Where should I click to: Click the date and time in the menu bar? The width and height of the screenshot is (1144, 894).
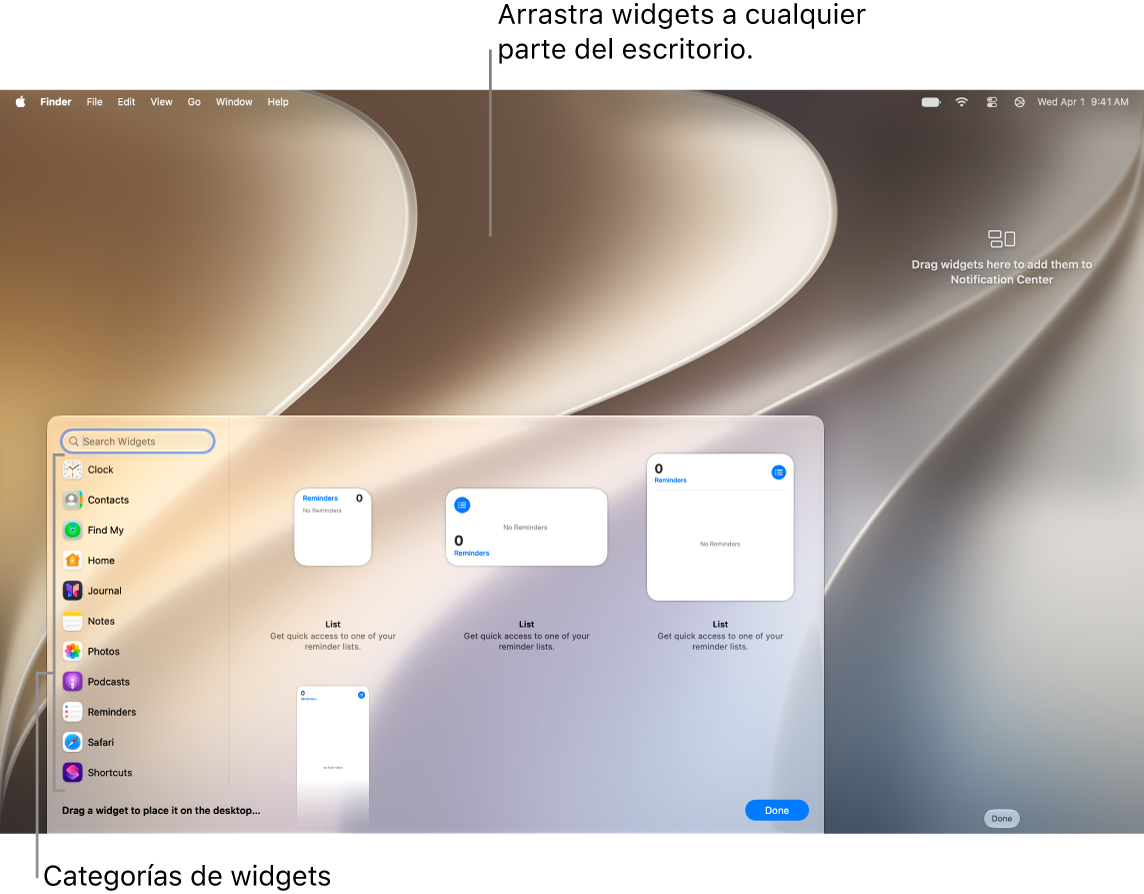[1083, 102]
